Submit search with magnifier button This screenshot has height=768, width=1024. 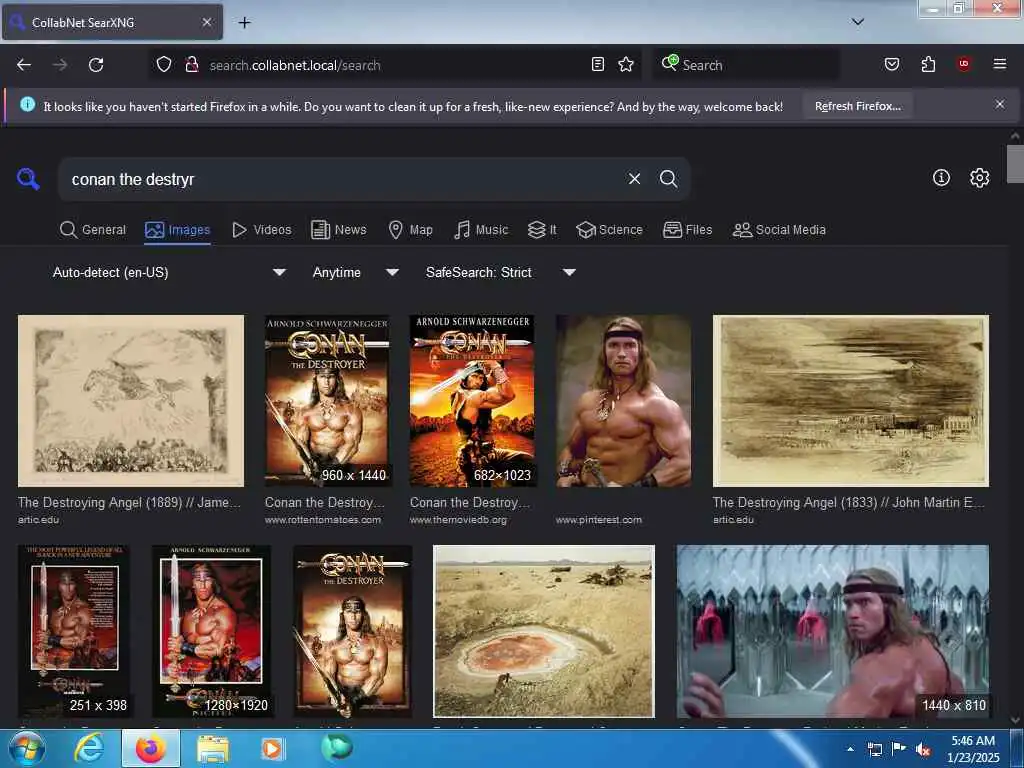click(x=668, y=179)
